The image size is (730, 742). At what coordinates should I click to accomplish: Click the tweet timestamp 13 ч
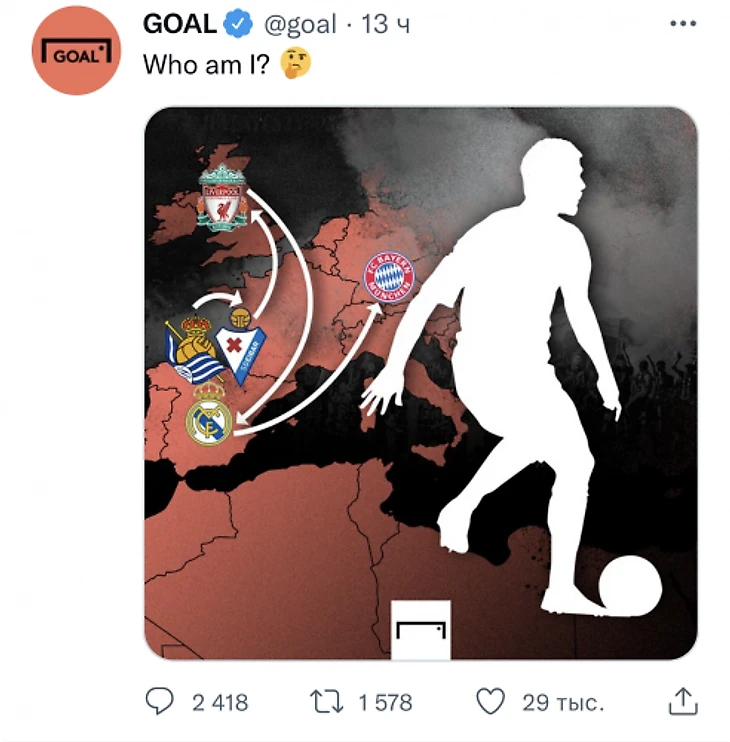pos(386,24)
